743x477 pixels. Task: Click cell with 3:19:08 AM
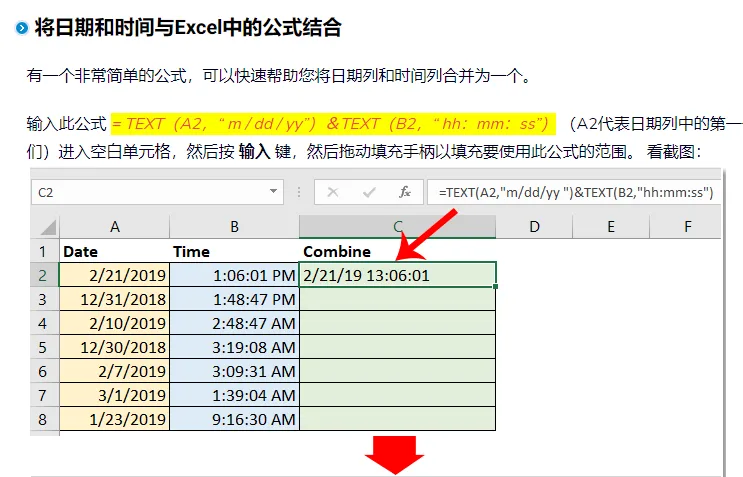234,347
